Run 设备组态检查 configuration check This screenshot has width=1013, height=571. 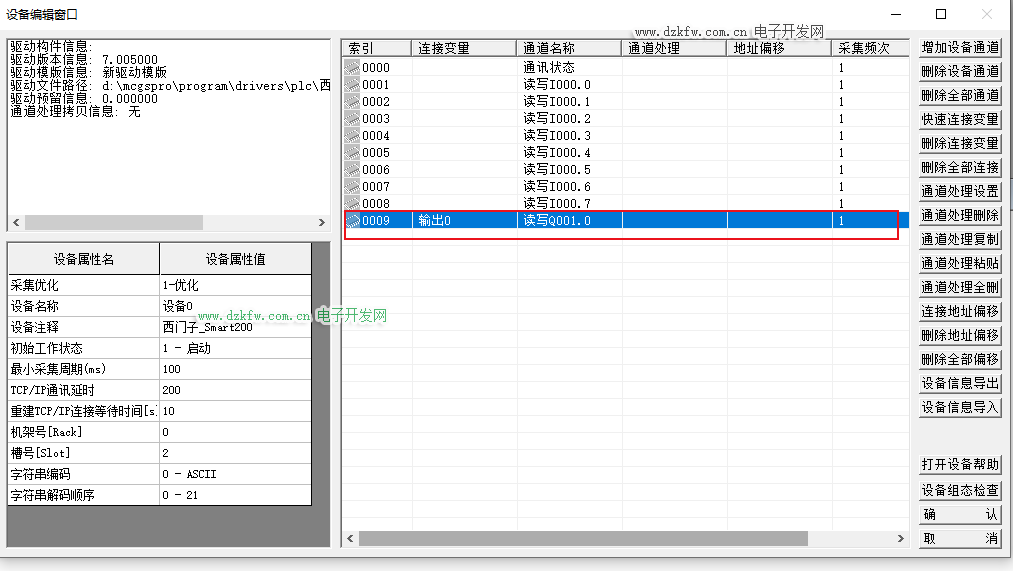[x=959, y=490]
